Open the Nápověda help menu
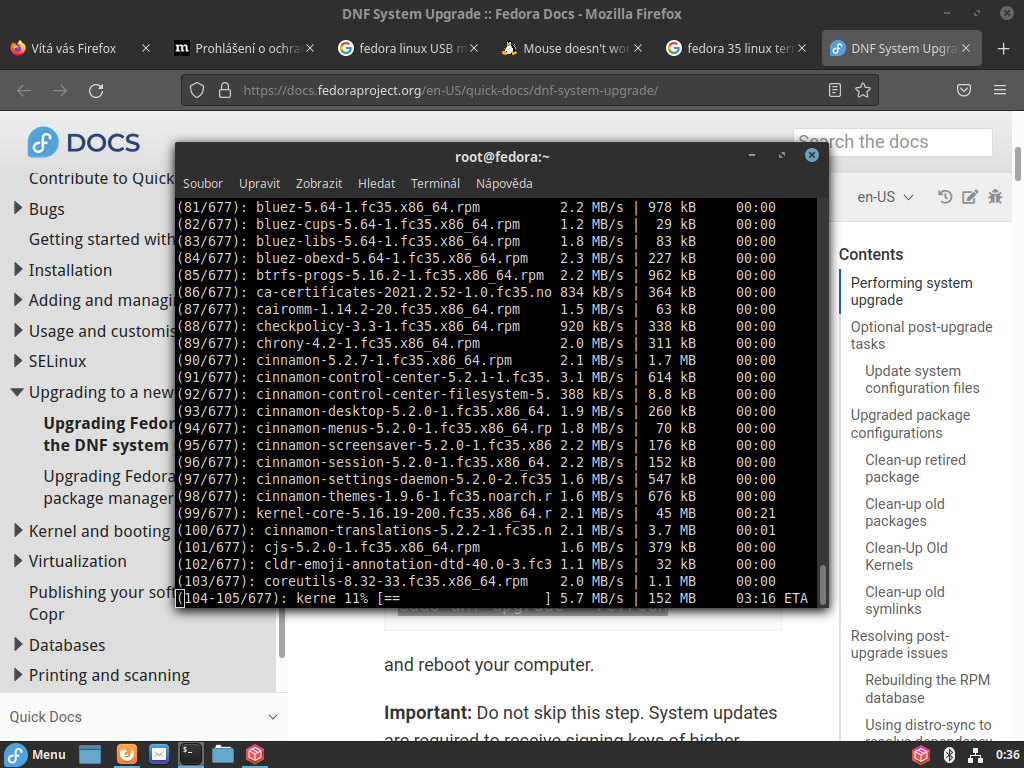 tap(504, 184)
